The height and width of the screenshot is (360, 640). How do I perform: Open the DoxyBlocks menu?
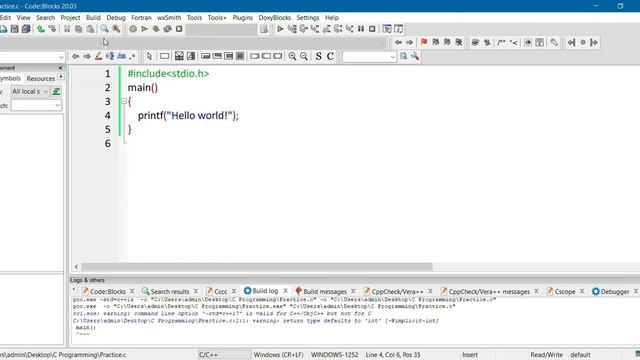275,18
